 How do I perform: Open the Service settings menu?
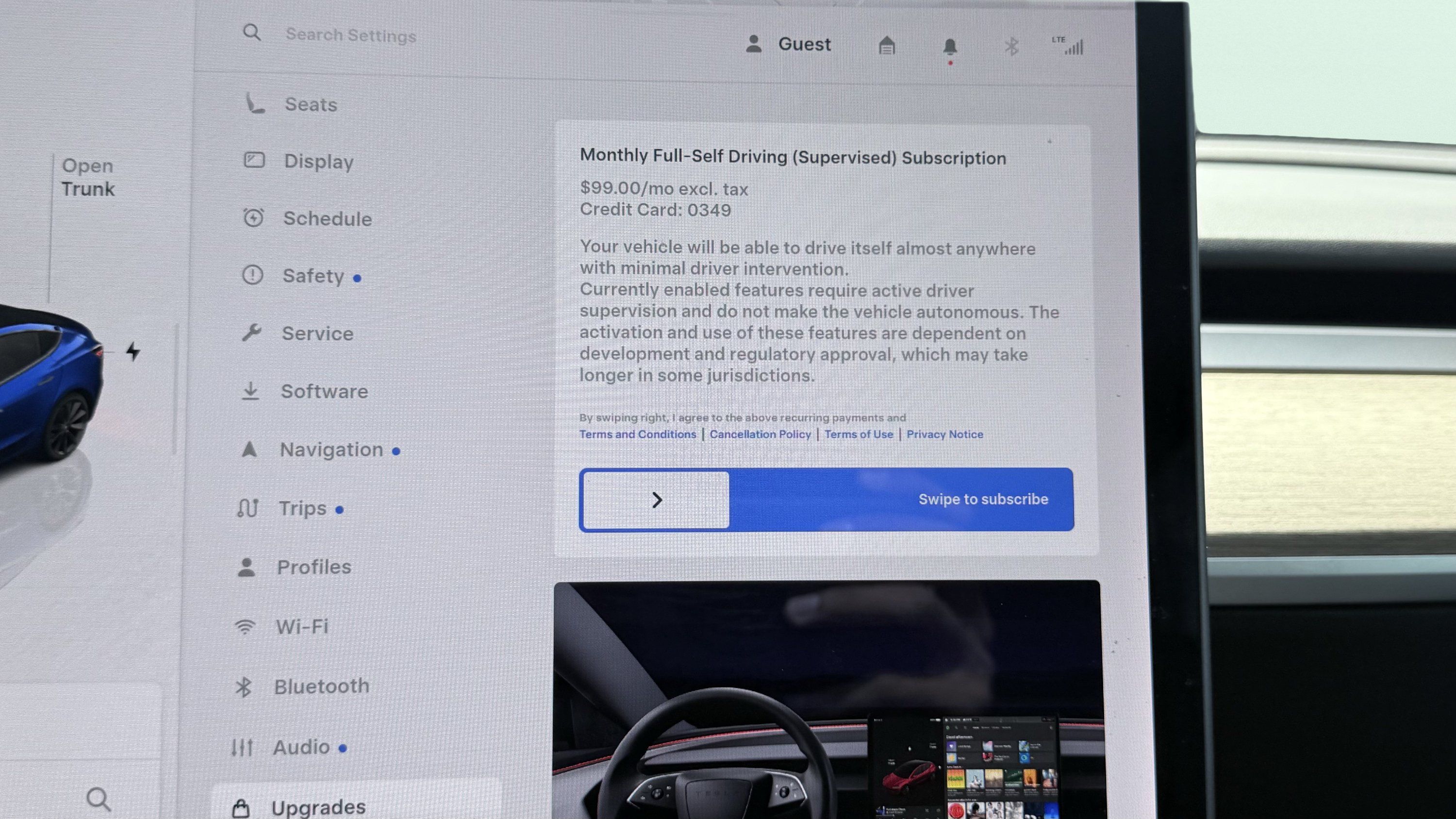[x=318, y=334]
